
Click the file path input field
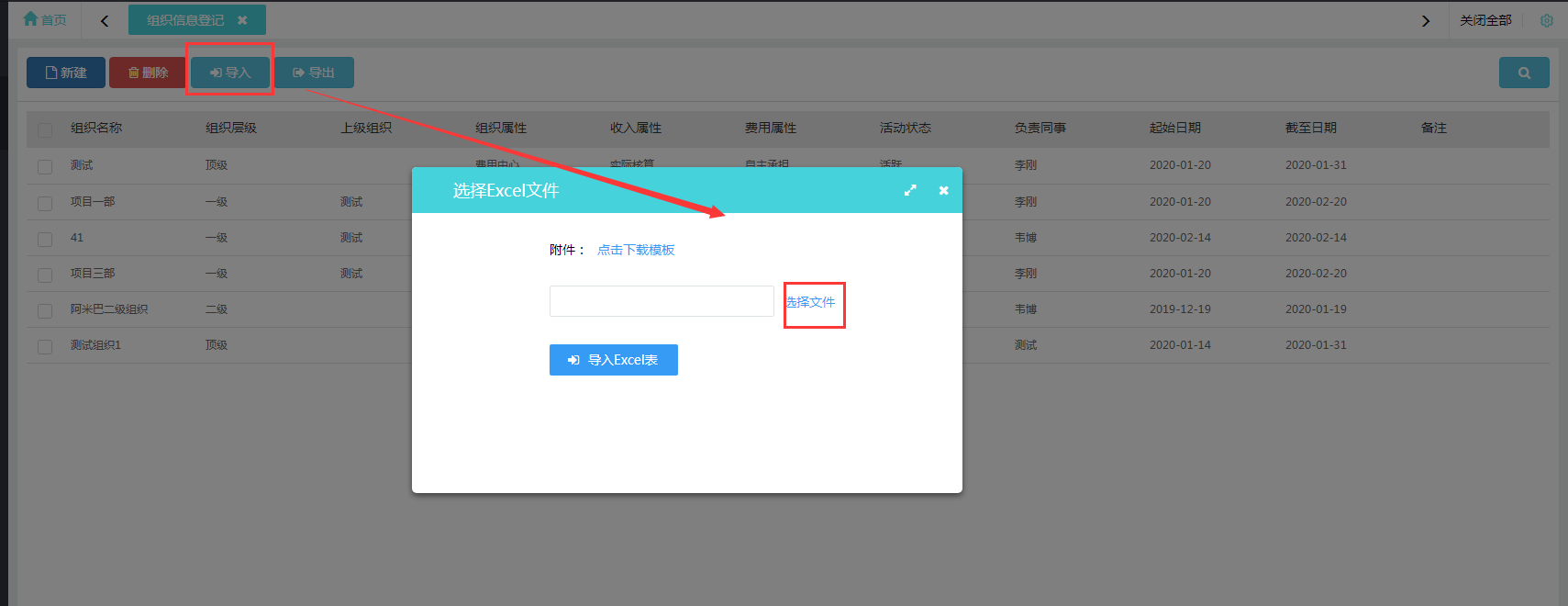pyautogui.click(x=662, y=301)
